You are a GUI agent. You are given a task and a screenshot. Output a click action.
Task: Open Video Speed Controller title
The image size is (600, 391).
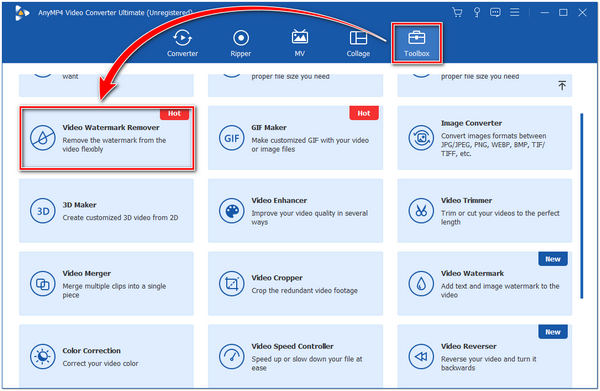292,346
